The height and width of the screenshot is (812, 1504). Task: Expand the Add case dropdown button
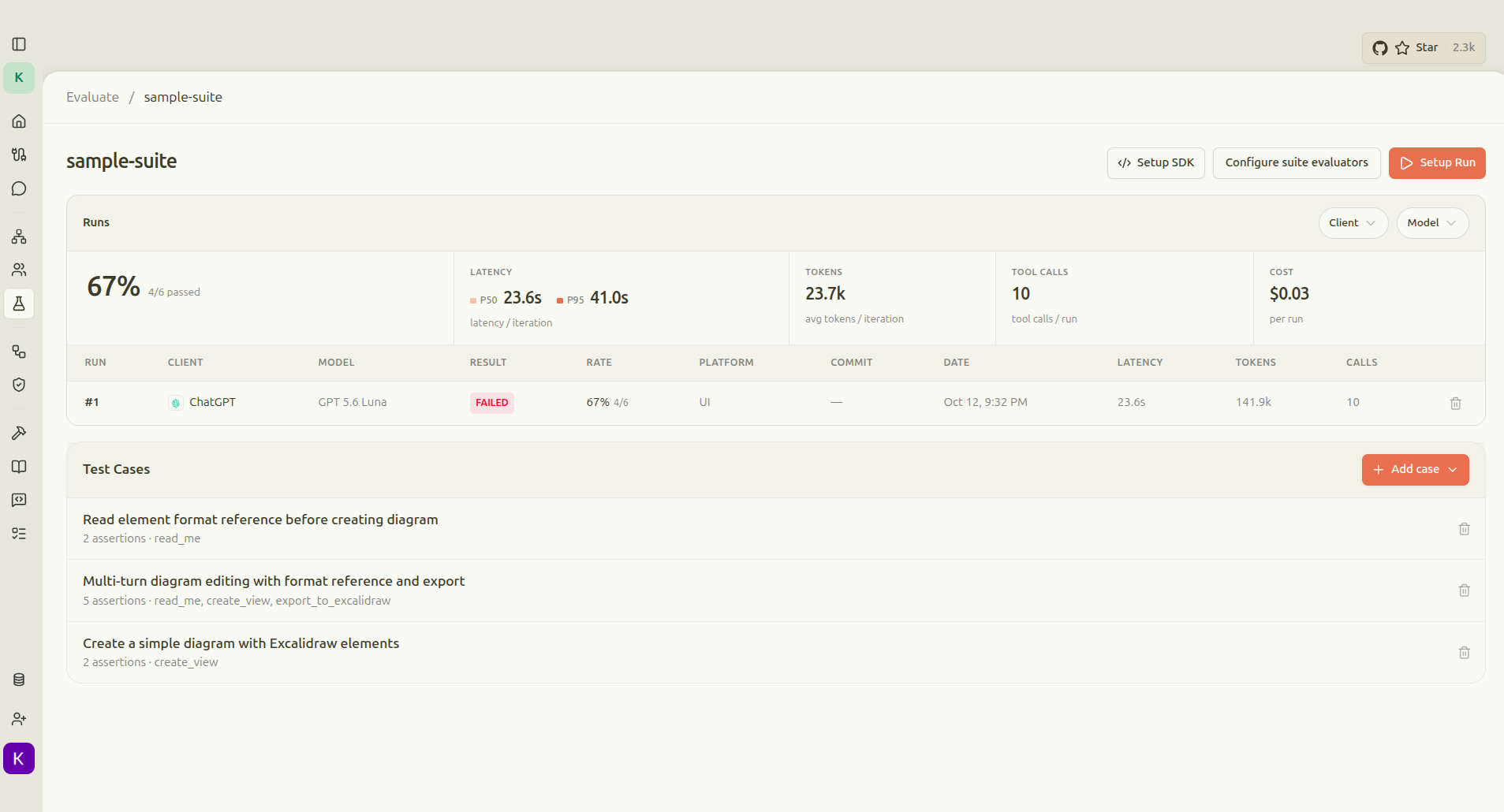[x=1415, y=470]
